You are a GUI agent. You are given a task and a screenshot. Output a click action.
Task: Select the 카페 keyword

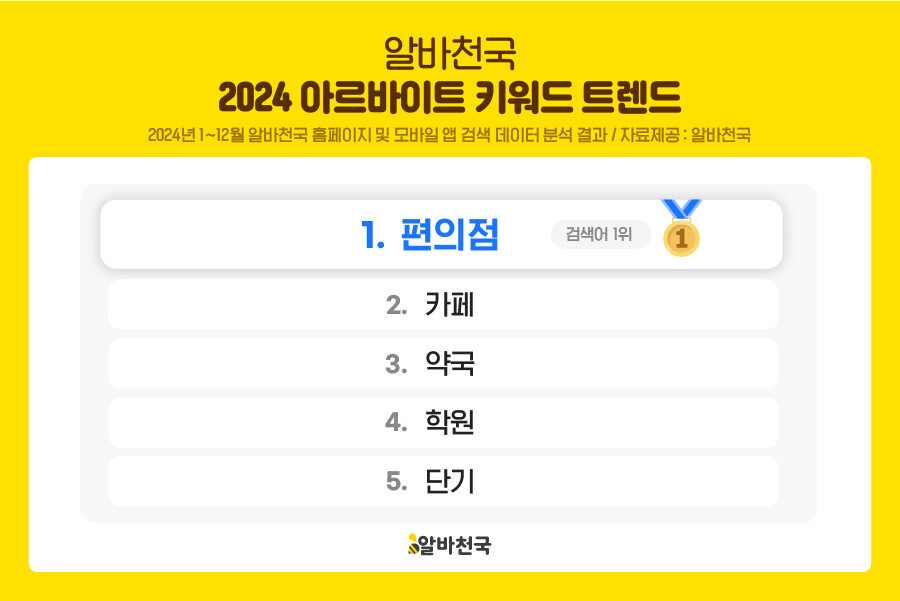(x=449, y=305)
